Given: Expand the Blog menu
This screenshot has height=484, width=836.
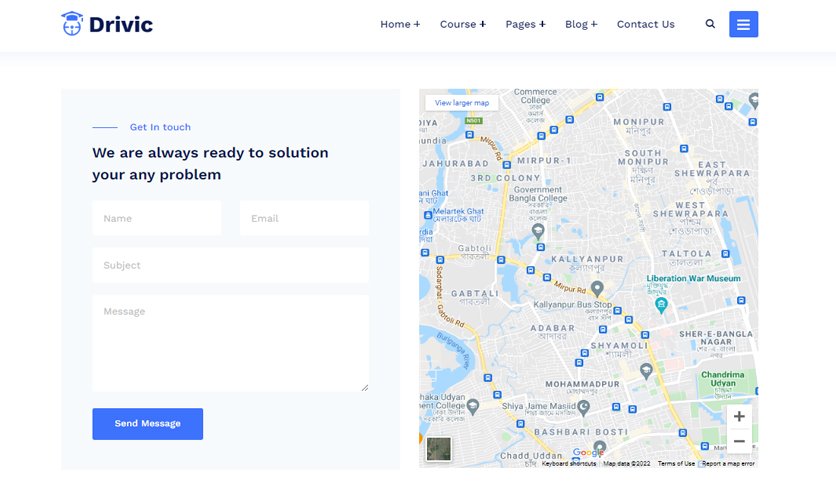Looking at the screenshot, I should [581, 24].
